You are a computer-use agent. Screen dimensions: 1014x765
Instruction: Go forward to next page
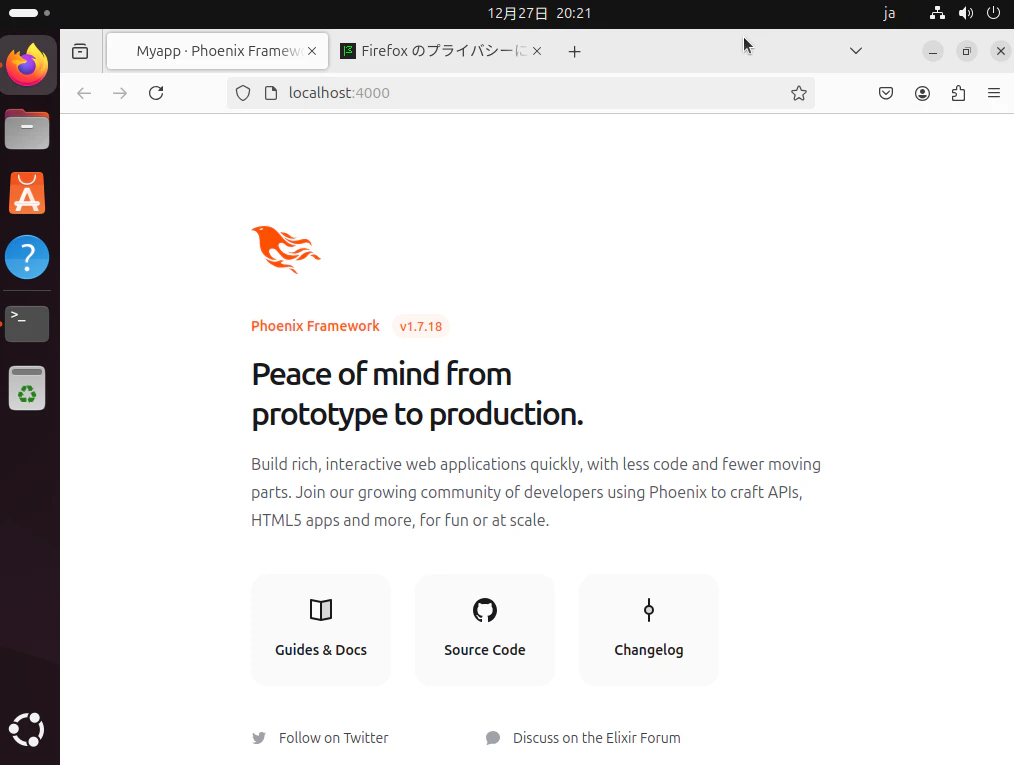(120, 93)
